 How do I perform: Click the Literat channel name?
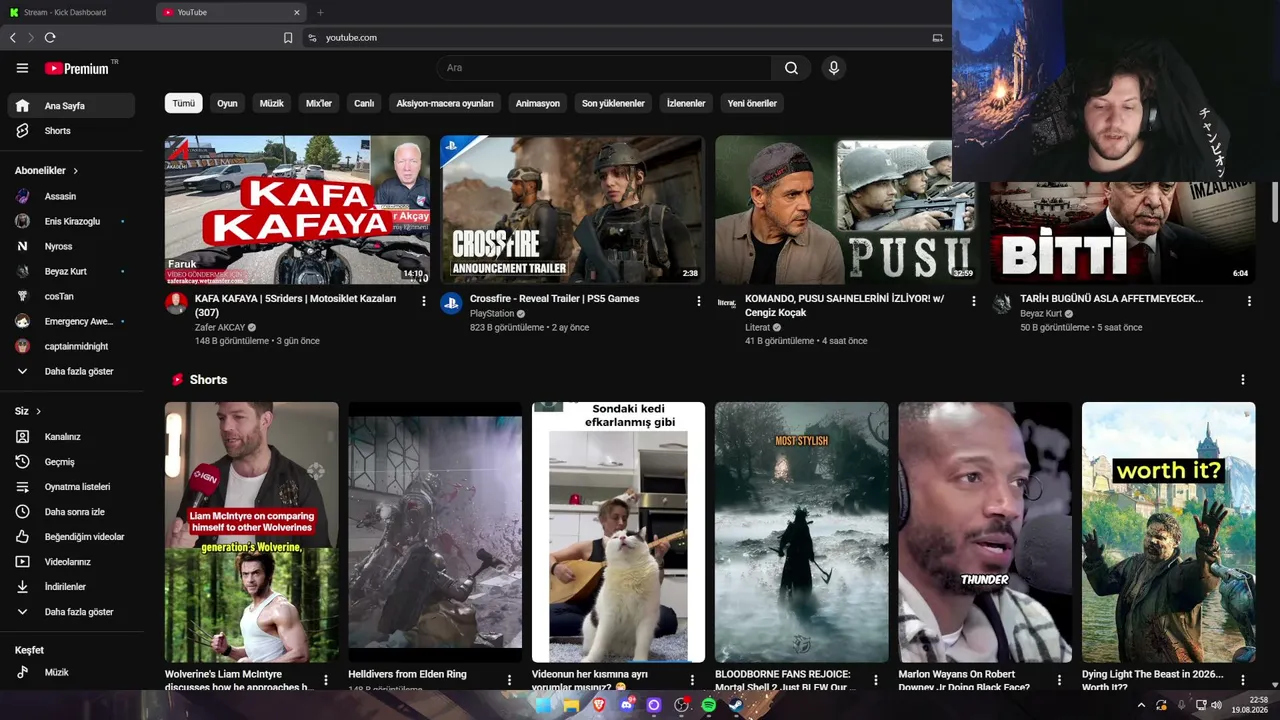click(757, 327)
